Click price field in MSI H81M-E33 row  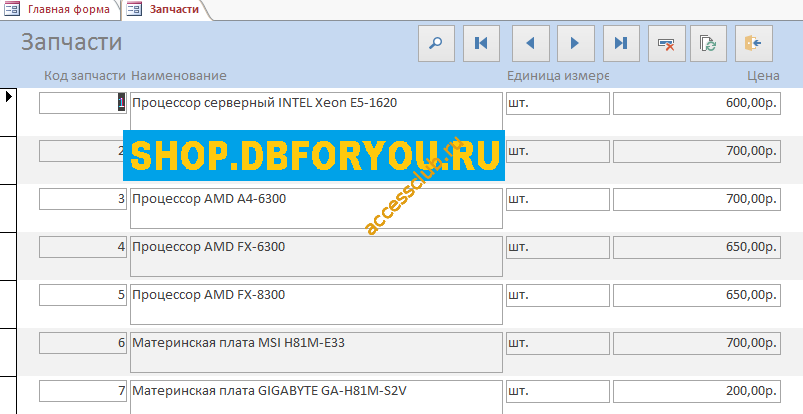click(x=697, y=343)
